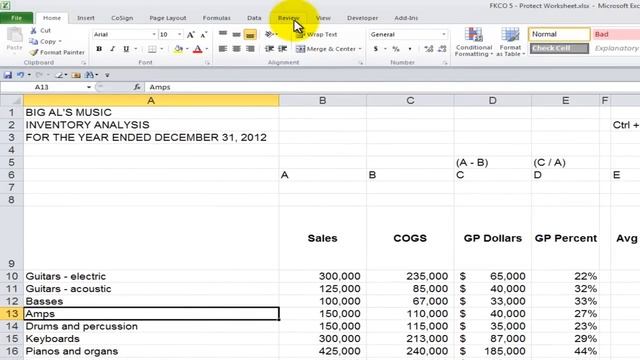Apply the Normal cell style
Viewport: 640px width, 360px height.
(x=559, y=34)
